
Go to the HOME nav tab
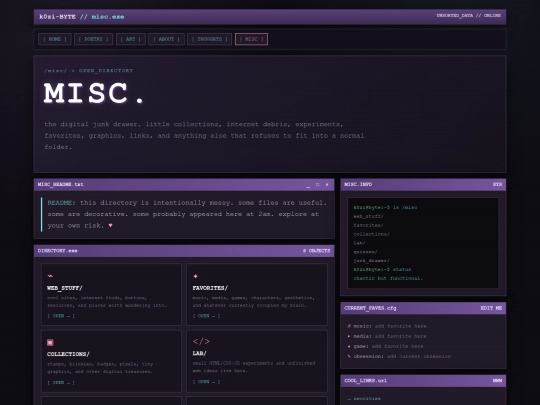coord(55,39)
